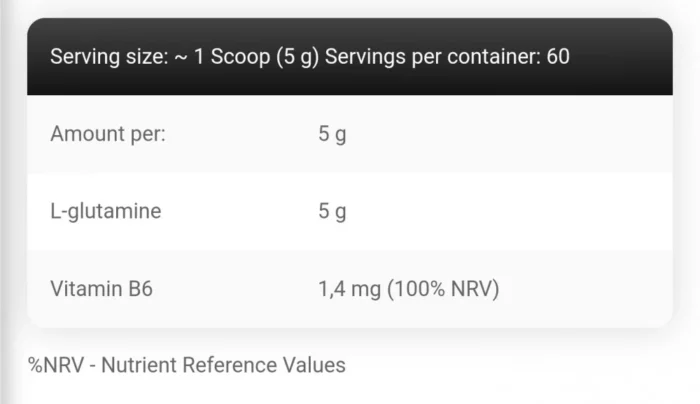Click the 5 g value beside L-glutamine

coord(332,212)
